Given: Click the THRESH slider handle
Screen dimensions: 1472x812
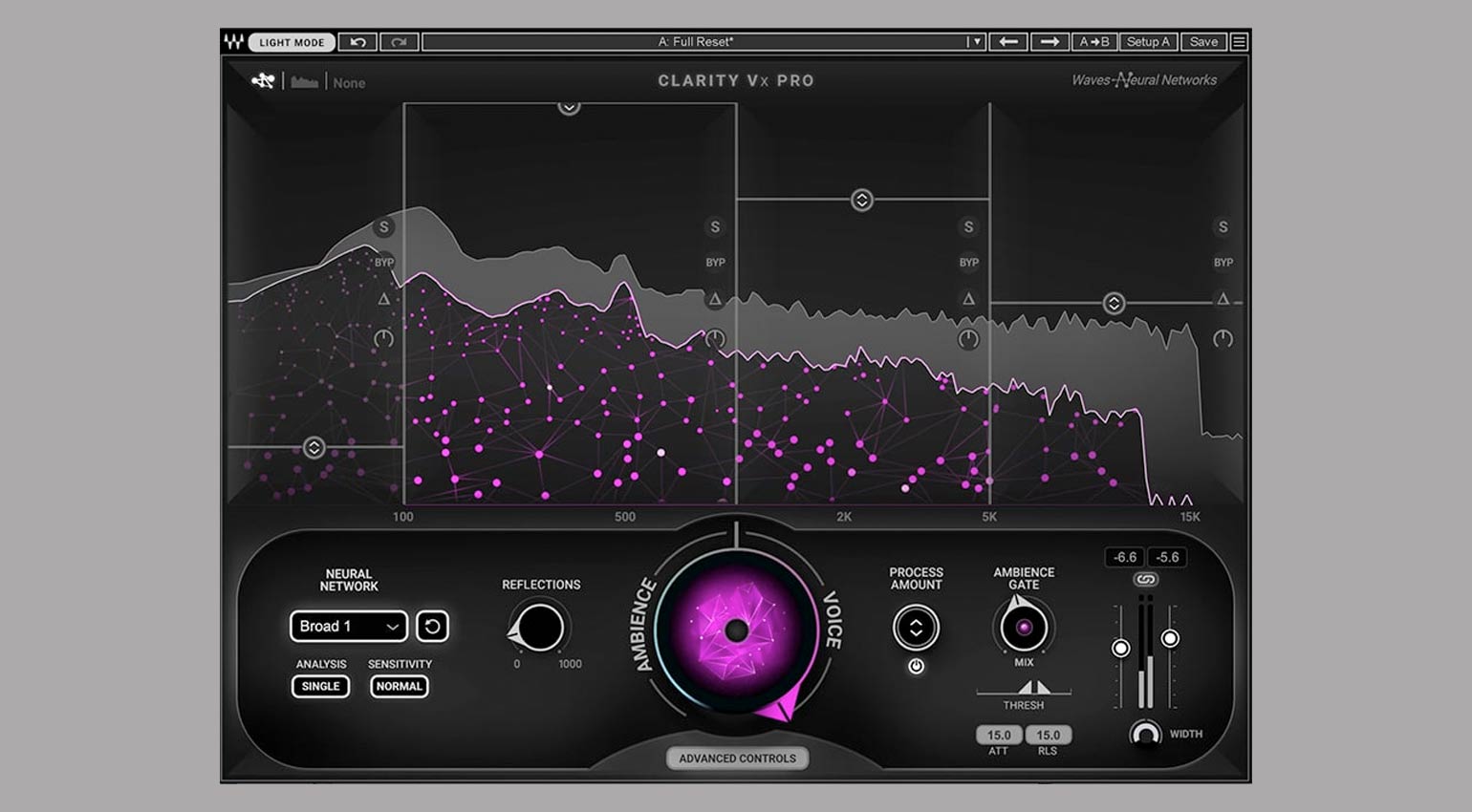Looking at the screenshot, I should point(1033,687).
